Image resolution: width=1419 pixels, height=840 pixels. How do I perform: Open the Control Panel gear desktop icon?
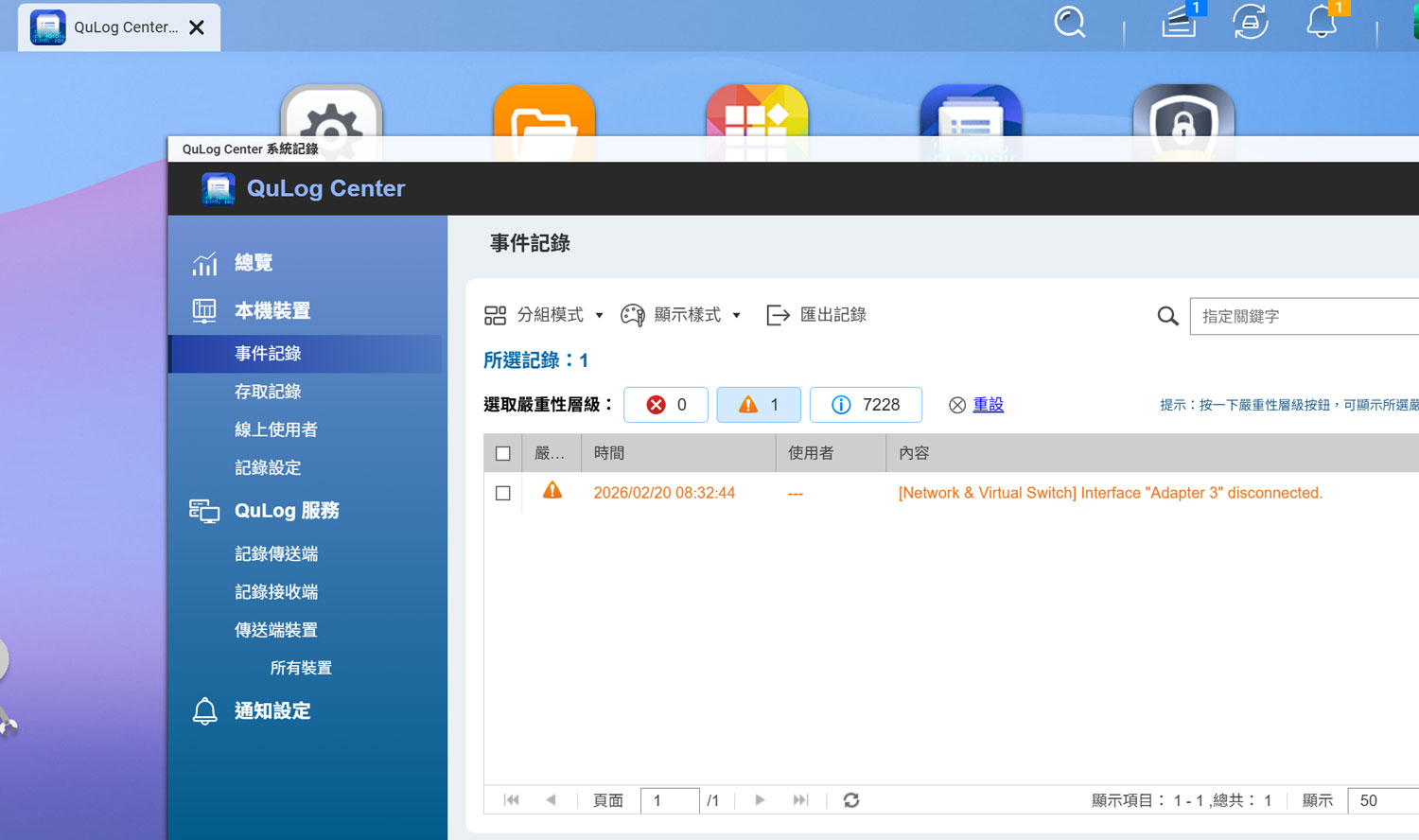331,123
